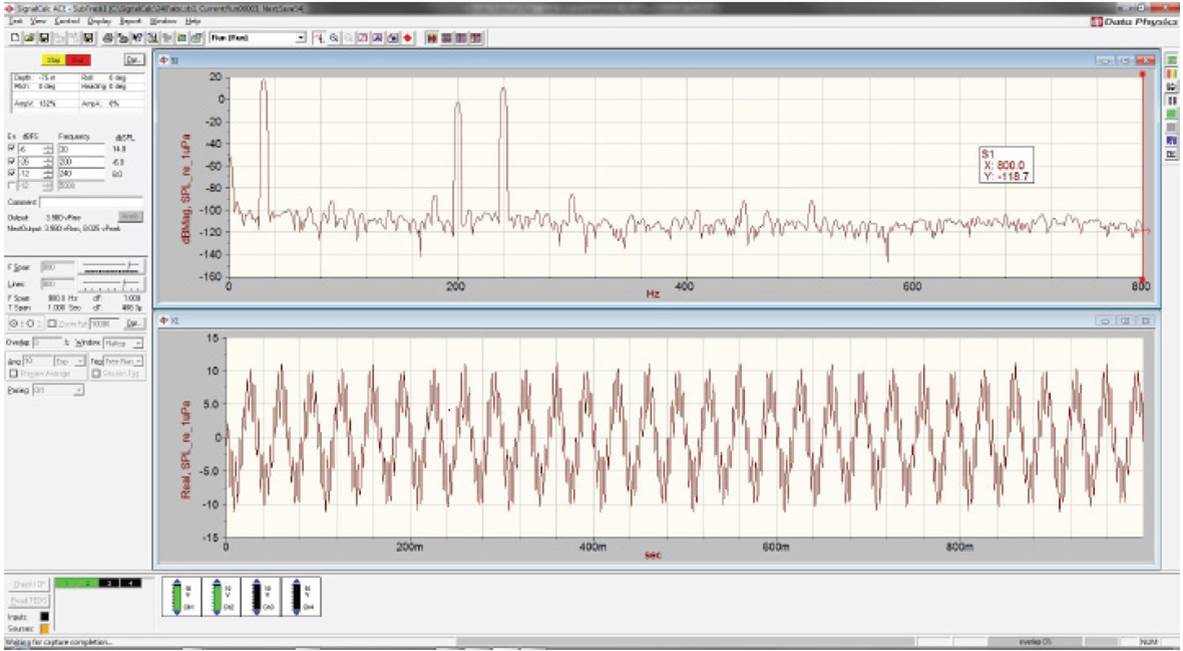
Task: Toggle the 240 Hz tone enable checkbox
Action: (11, 173)
